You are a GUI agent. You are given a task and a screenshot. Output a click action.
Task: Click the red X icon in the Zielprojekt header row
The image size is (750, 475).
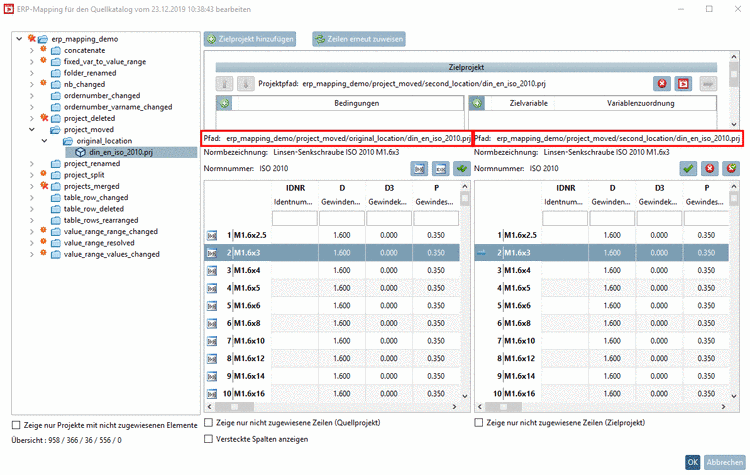point(662,84)
